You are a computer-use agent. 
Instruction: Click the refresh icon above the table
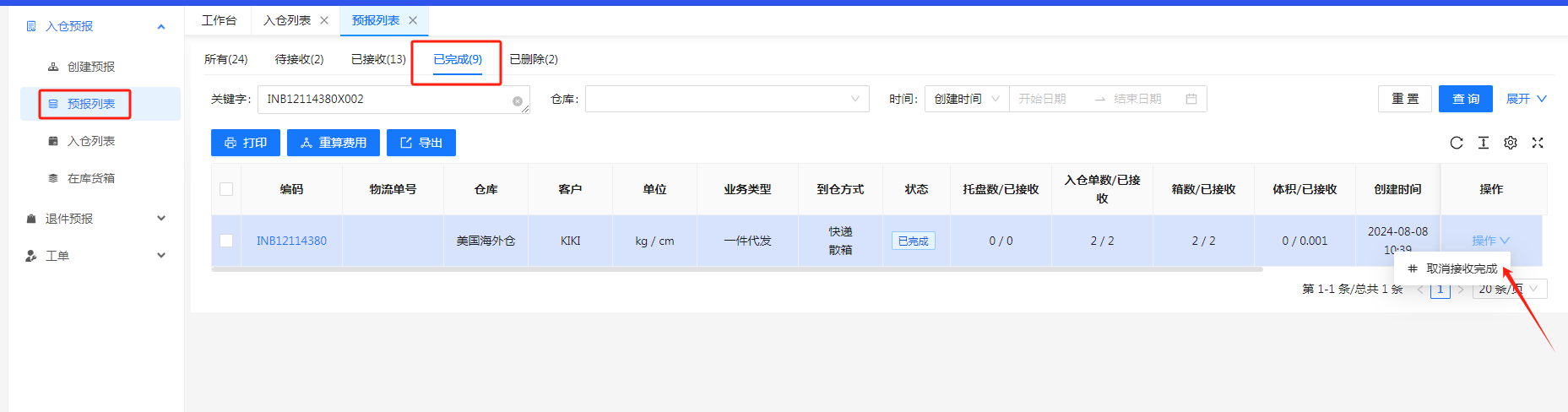pyautogui.click(x=1457, y=143)
